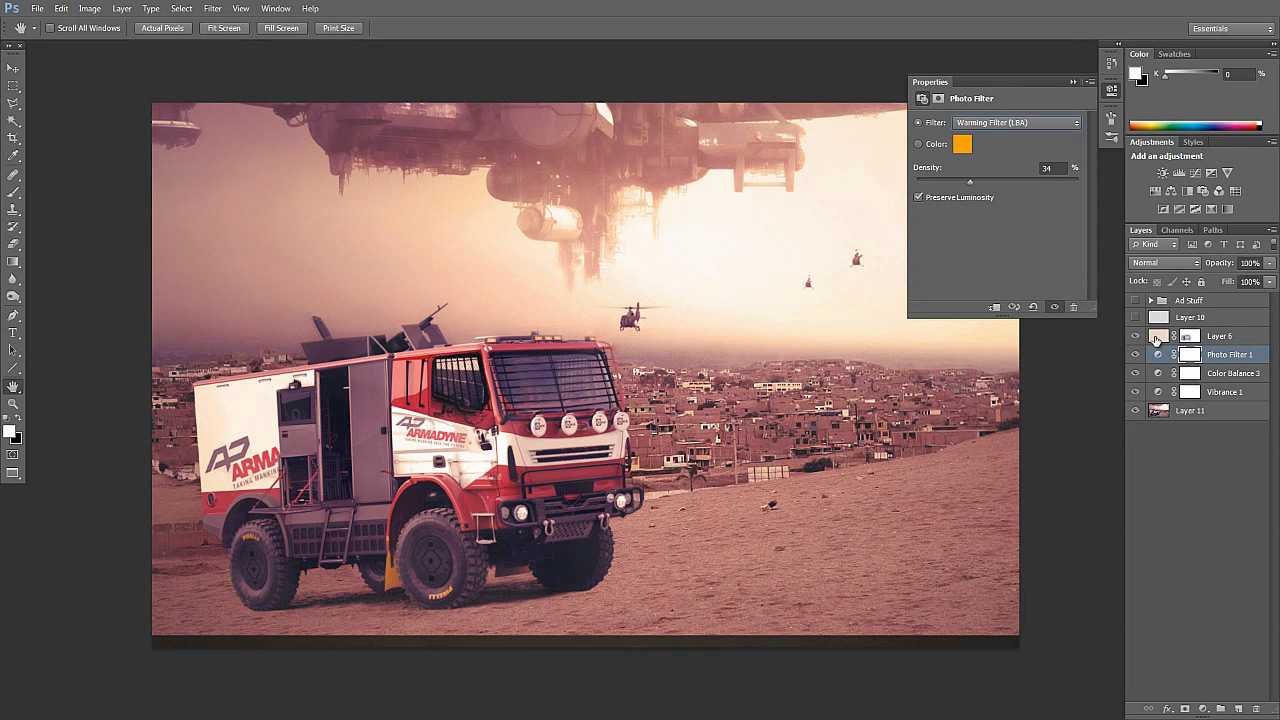Open the Normal blend mode dropdown

1164,263
